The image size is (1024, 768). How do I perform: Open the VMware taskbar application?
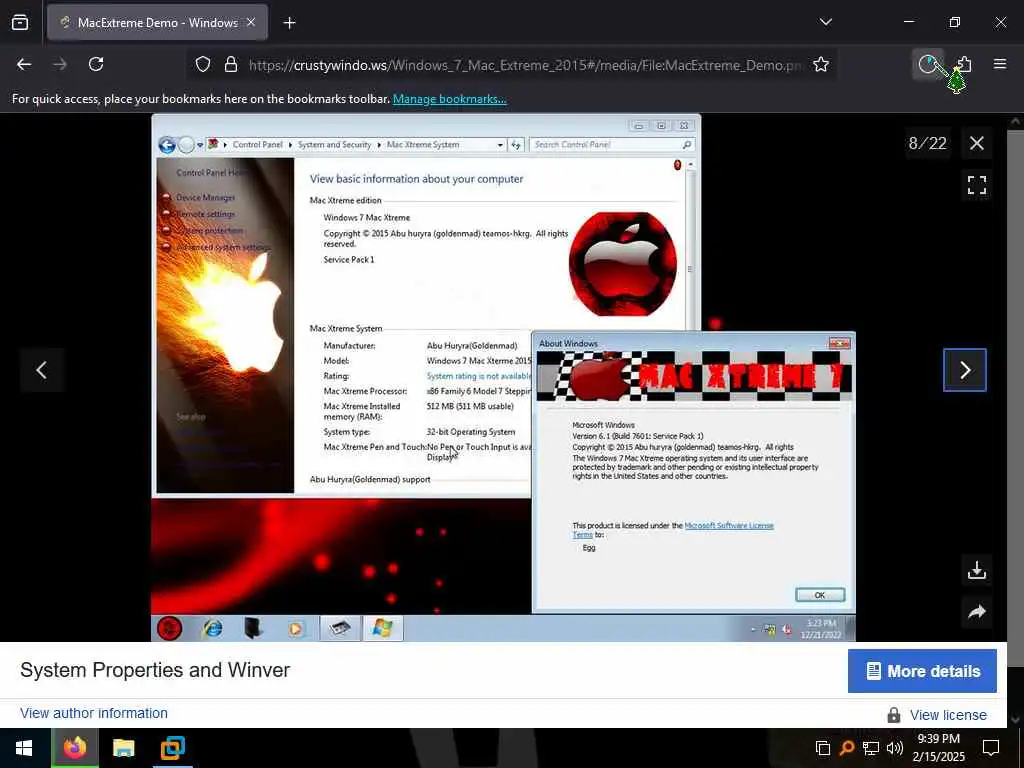tap(172, 748)
